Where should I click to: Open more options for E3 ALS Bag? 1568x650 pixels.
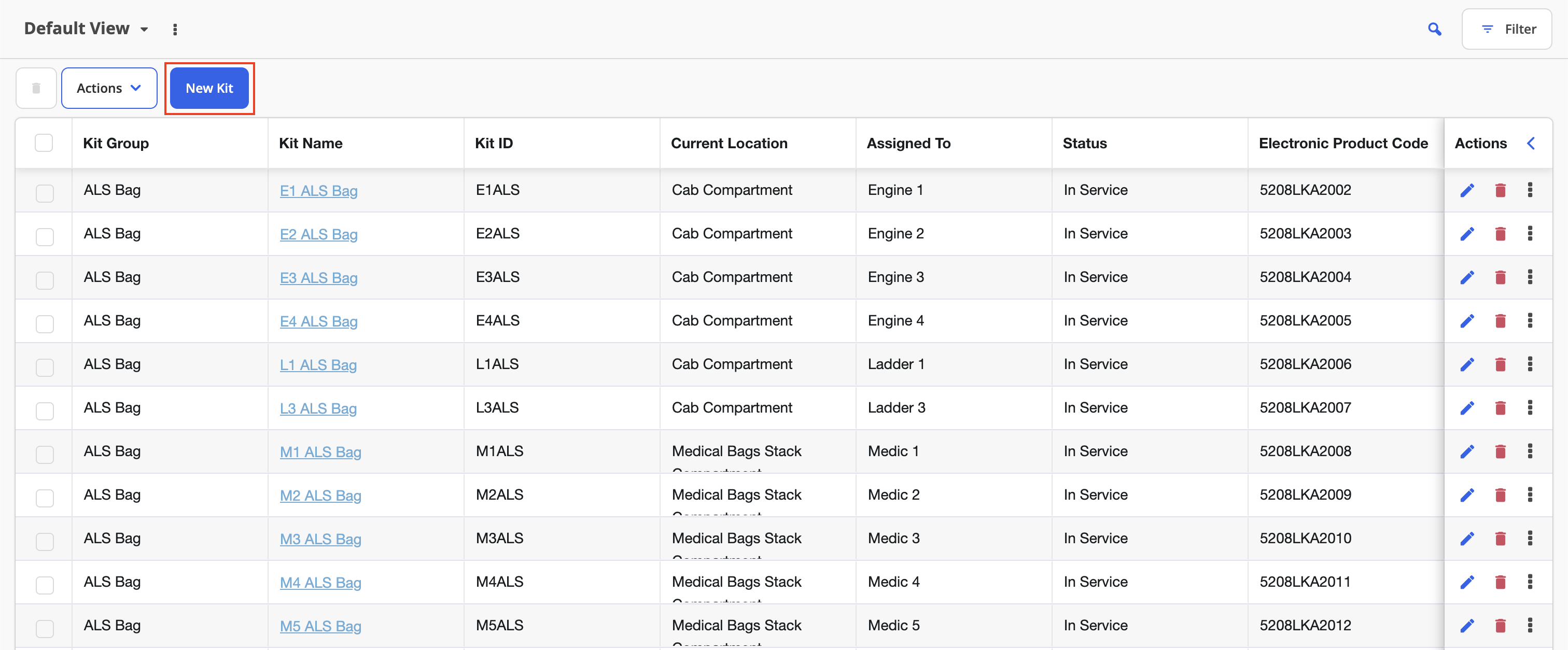1530,277
